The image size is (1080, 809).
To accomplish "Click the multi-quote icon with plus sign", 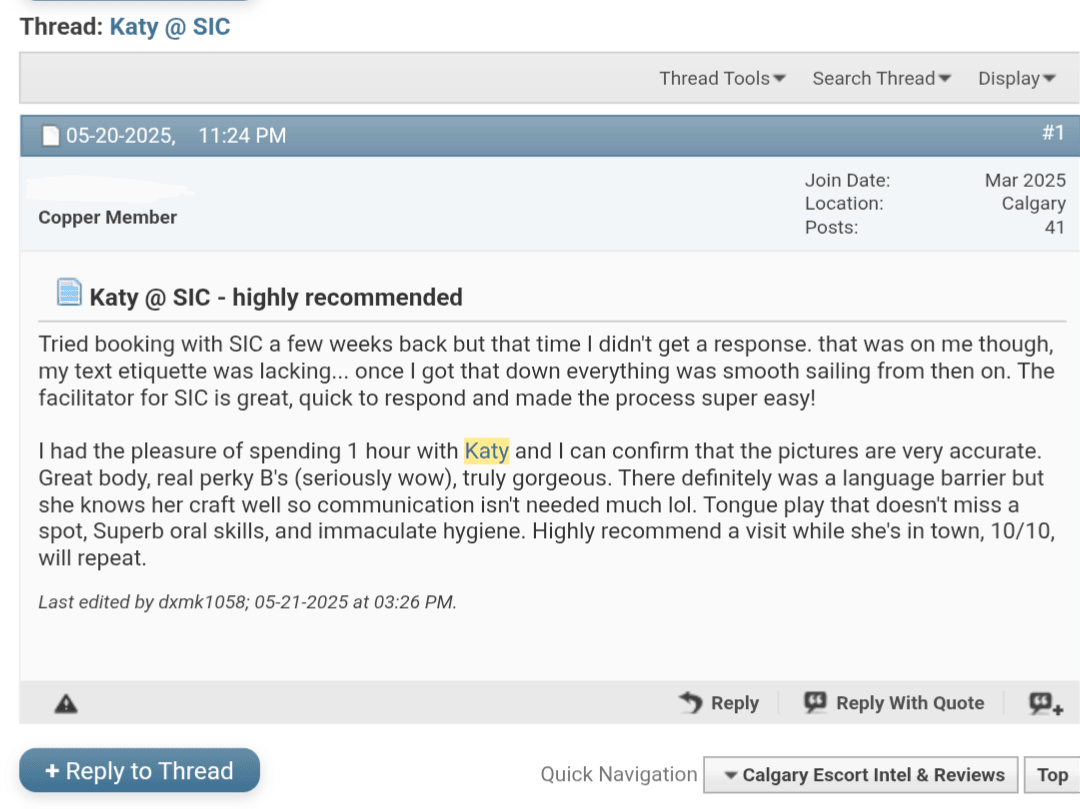I will click(x=1046, y=703).
